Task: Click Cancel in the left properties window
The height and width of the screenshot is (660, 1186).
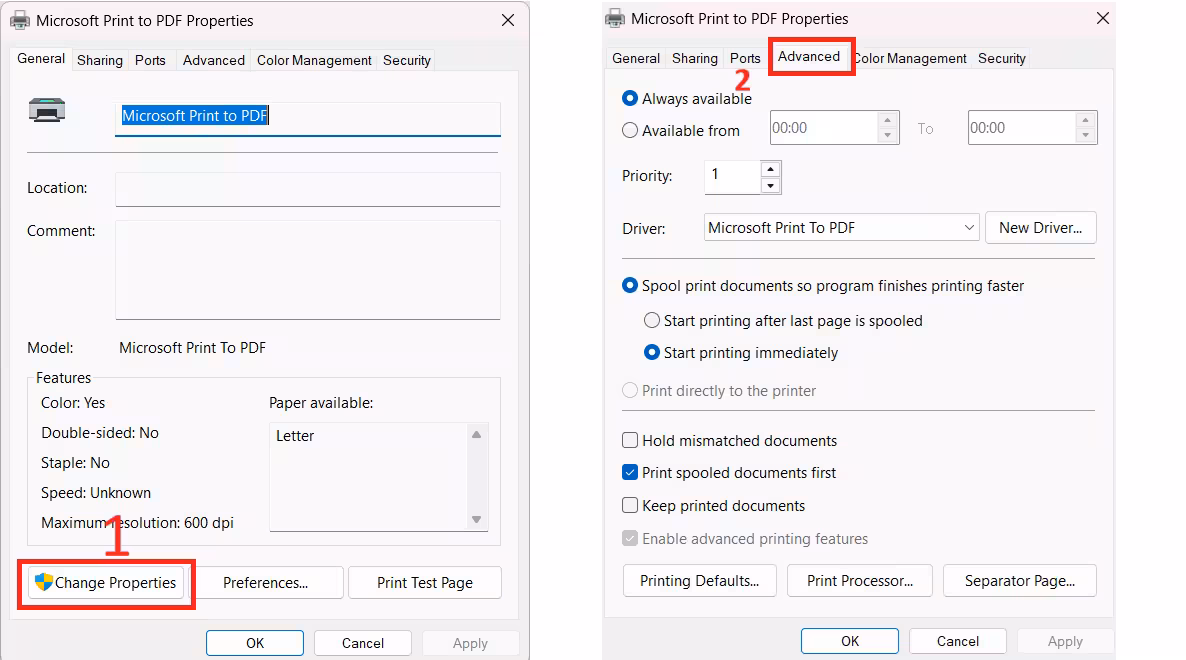Action: (x=363, y=643)
